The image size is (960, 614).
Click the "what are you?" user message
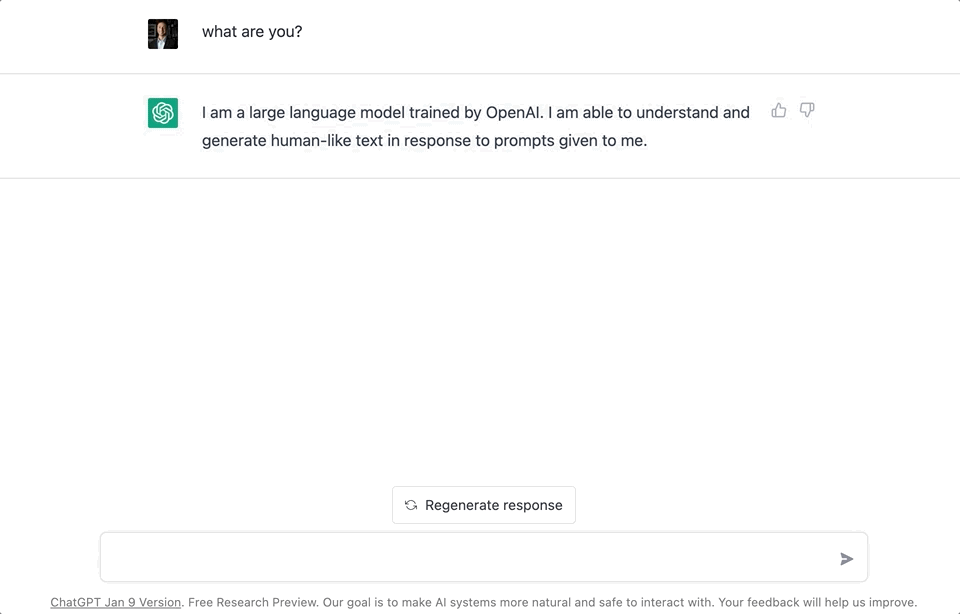(x=252, y=32)
